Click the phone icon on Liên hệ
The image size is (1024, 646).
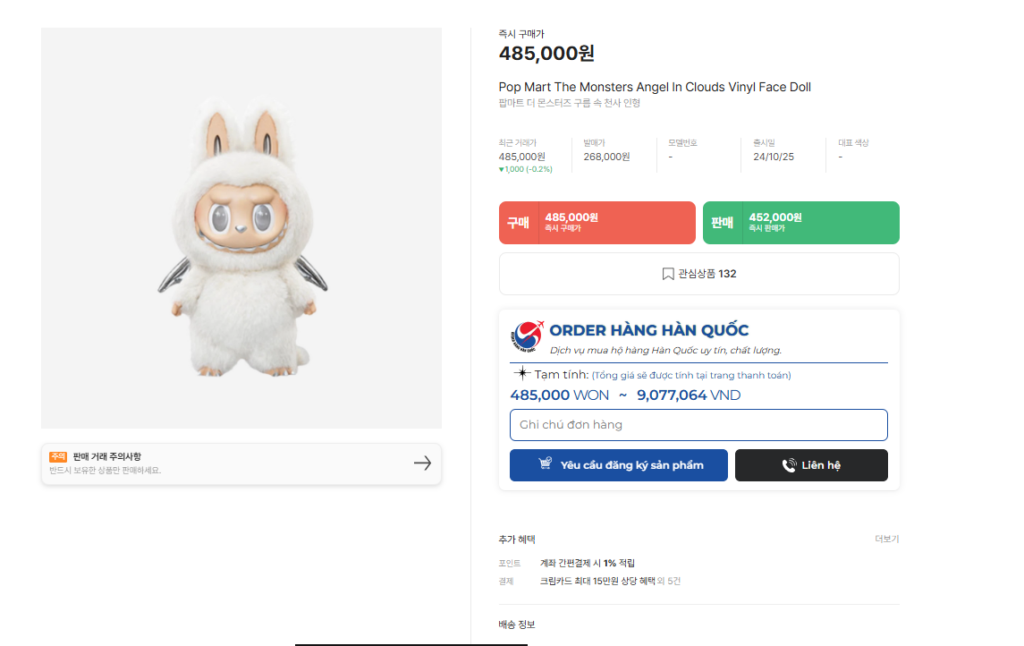(789, 465)
